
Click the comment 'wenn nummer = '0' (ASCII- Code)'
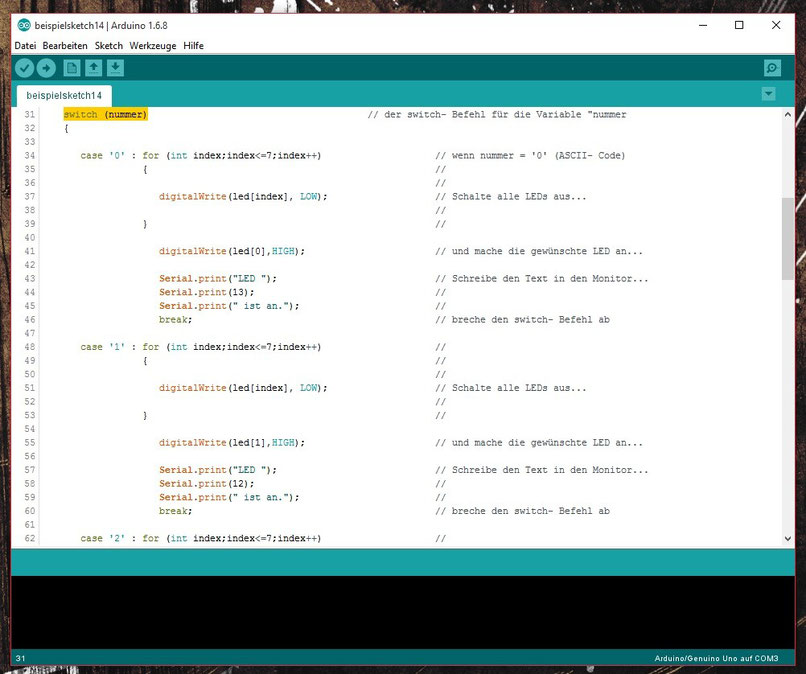[x=530, y=155]
